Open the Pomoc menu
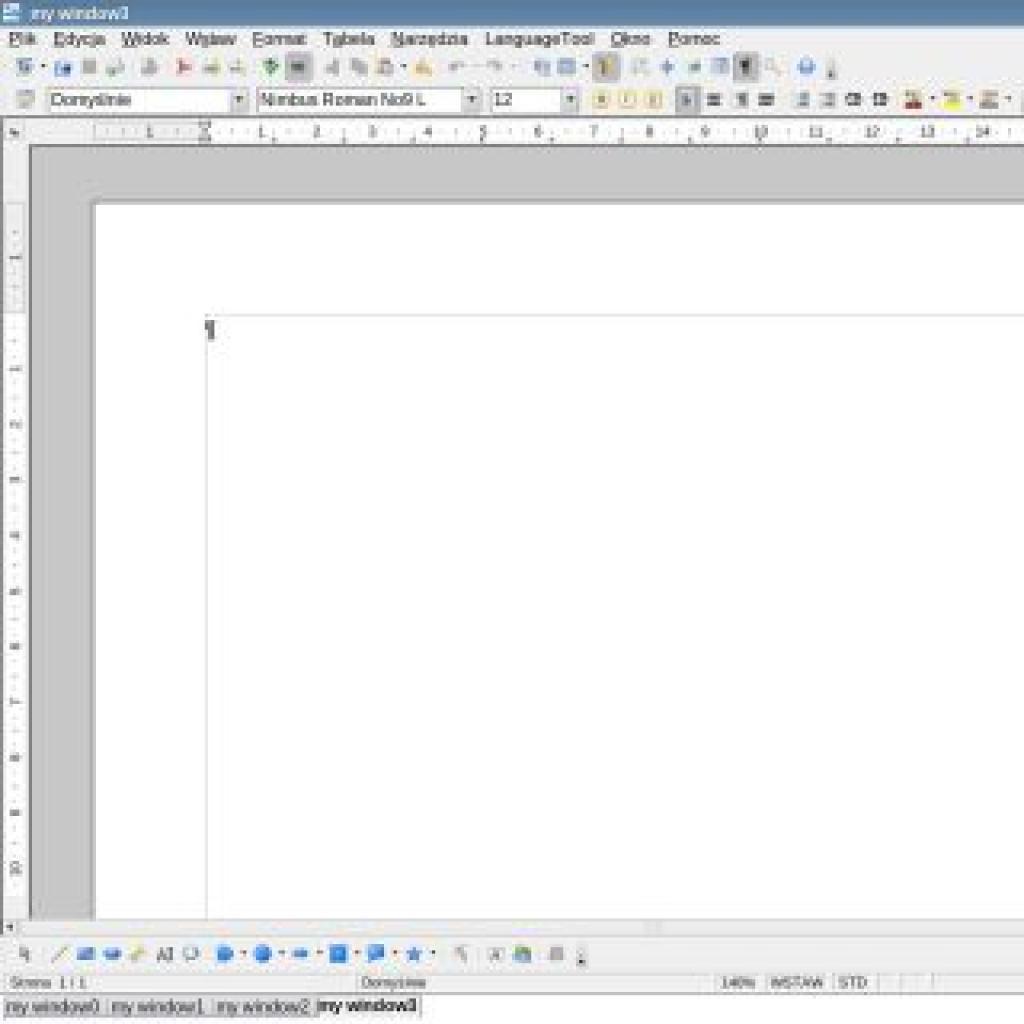The width and height of the screenshot is (1024, 1024). (694, 39)
